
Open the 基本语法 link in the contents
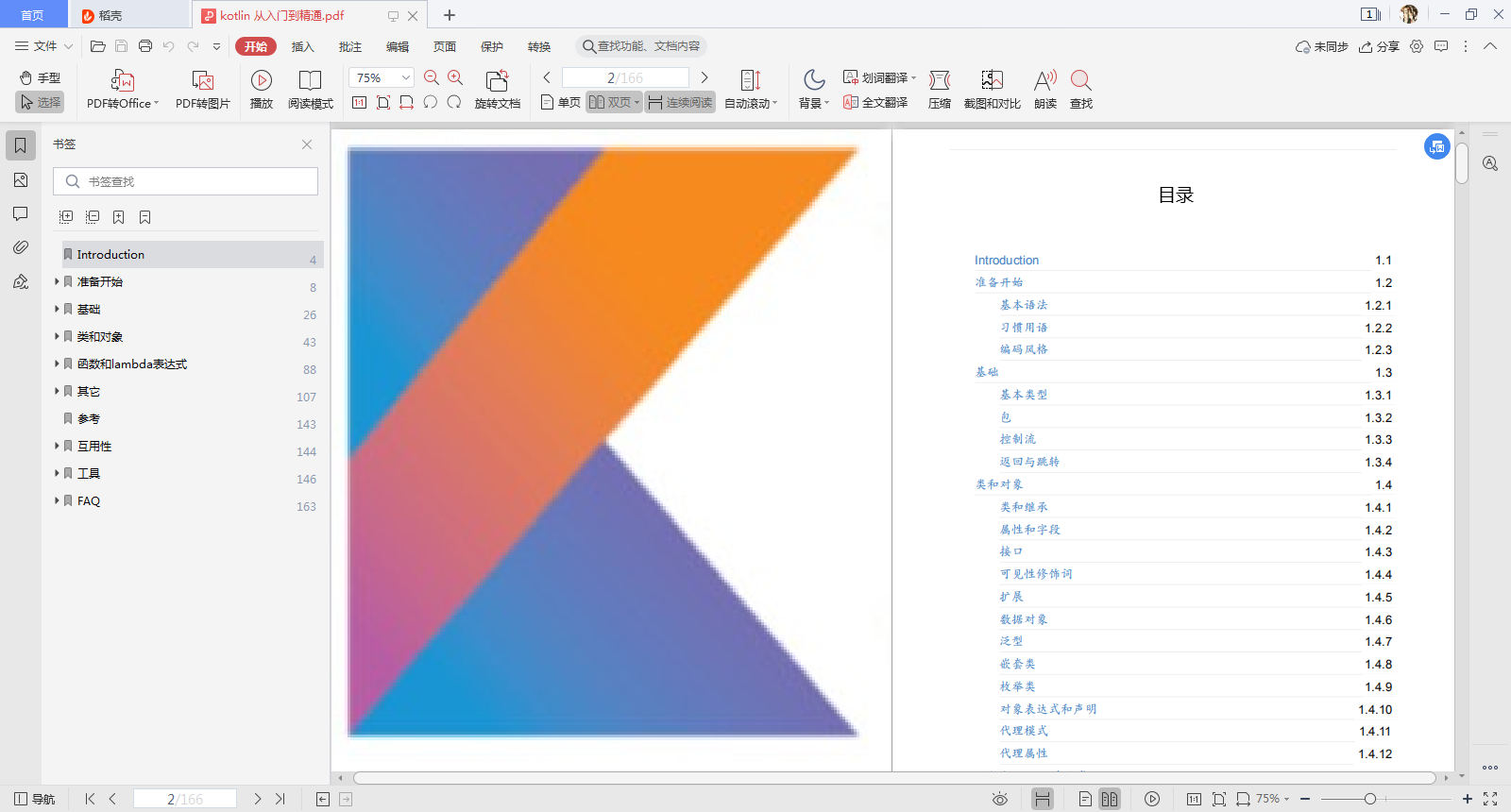[x=1024, y=305]
